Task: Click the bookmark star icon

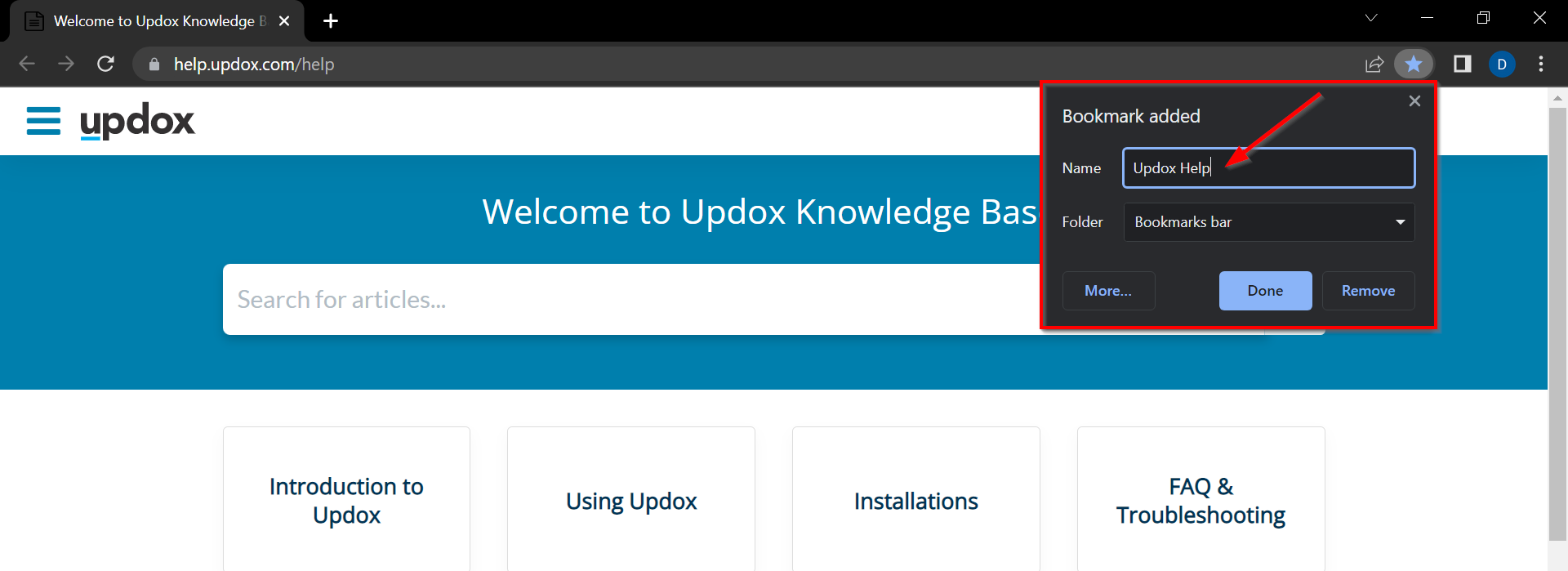Action: (x=1414, y=64)
